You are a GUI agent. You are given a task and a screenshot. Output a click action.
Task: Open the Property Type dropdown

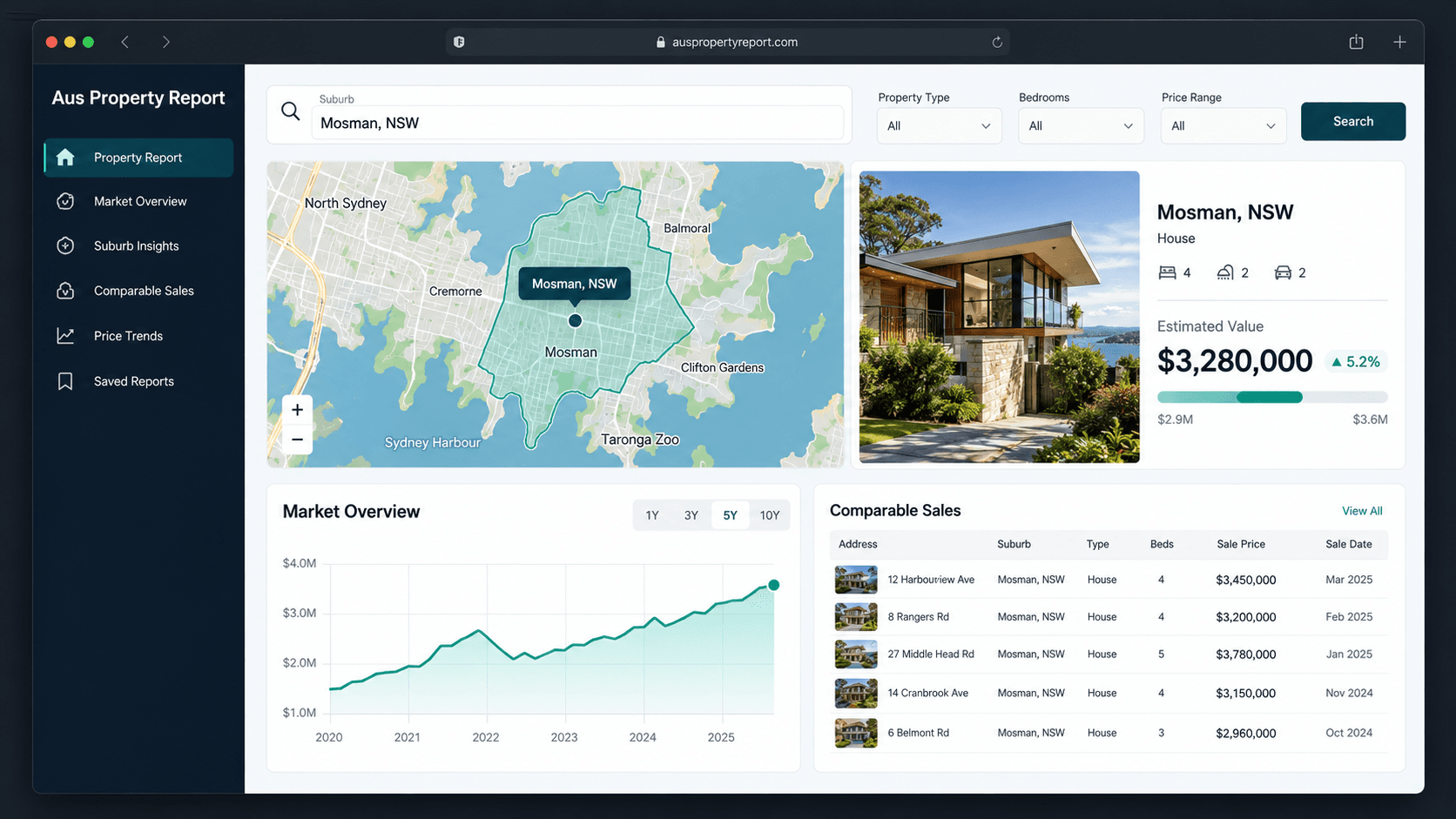click(939, 126)
